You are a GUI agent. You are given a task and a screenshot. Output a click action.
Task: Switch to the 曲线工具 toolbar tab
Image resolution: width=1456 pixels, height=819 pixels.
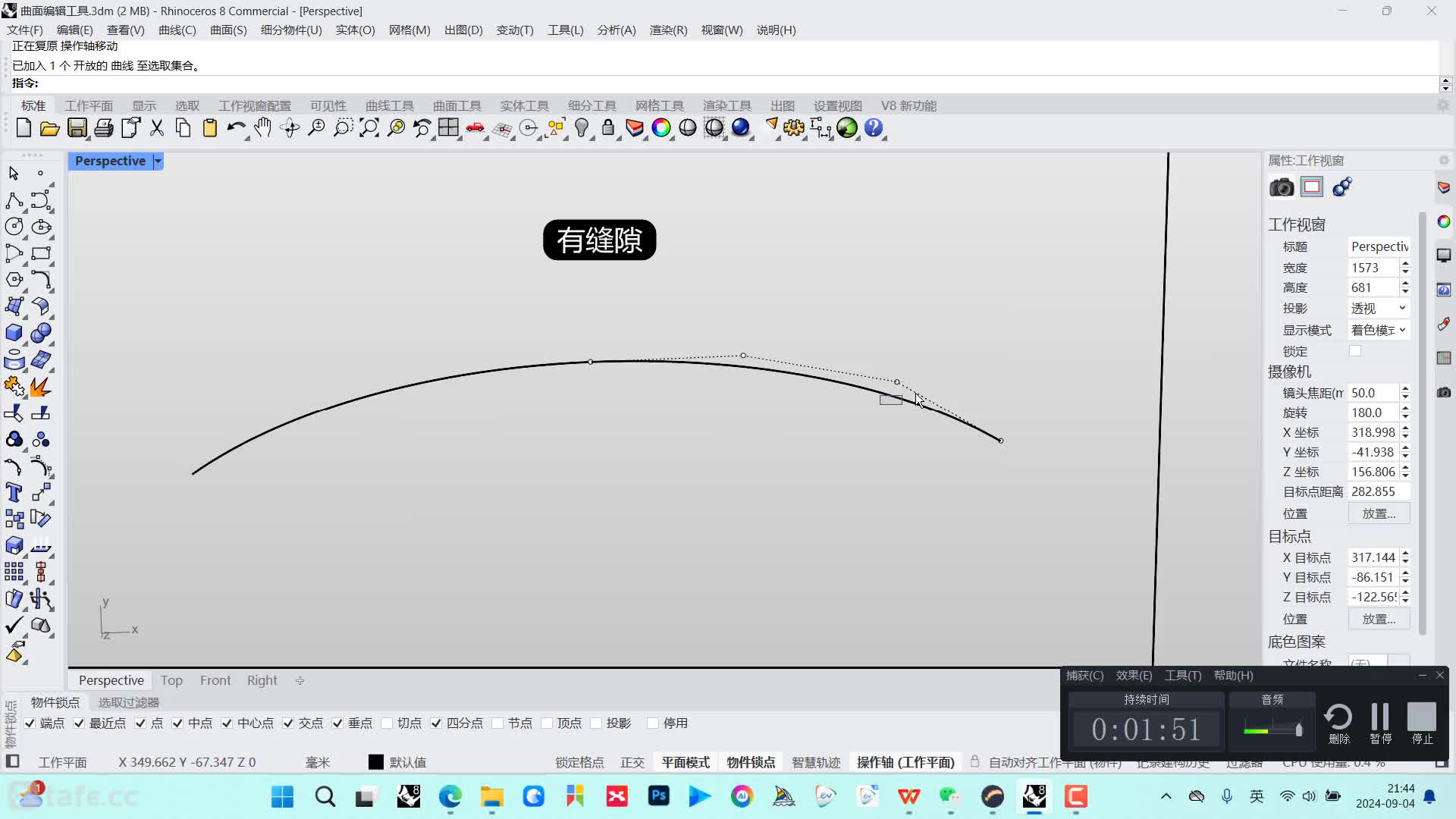pos(390,106)
